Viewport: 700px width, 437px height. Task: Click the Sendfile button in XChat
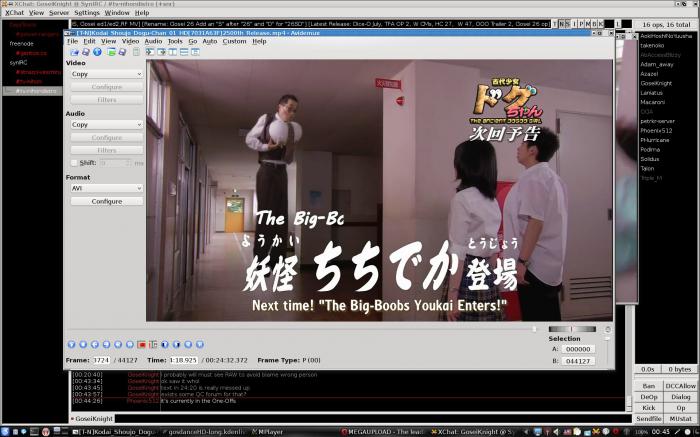tap(649, 419)
